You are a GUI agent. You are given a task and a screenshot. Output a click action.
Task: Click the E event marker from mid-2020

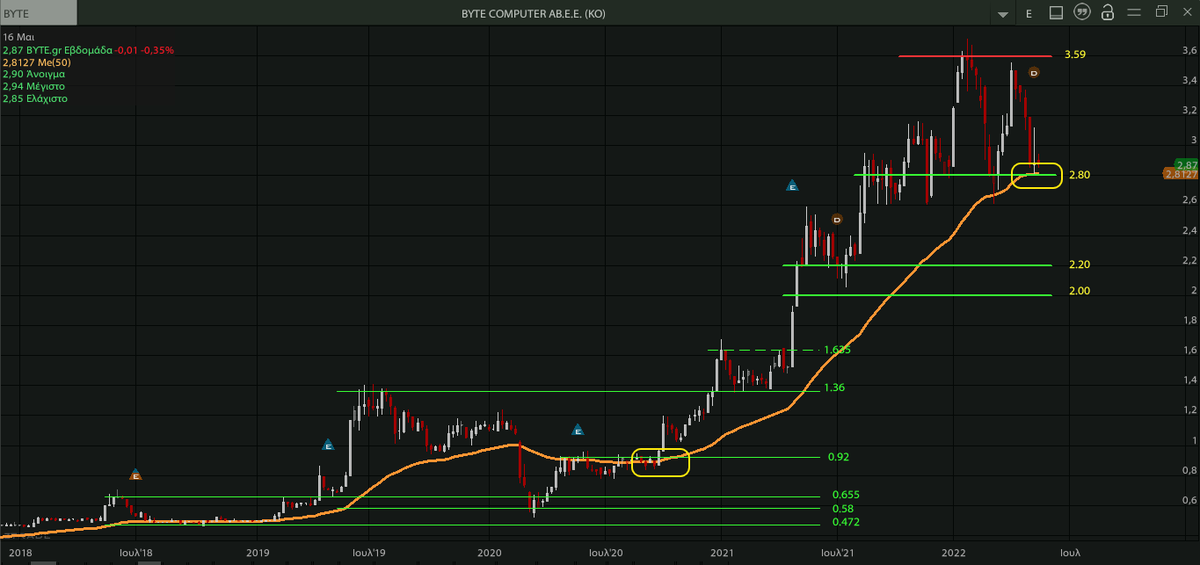[x=577, y=431]
